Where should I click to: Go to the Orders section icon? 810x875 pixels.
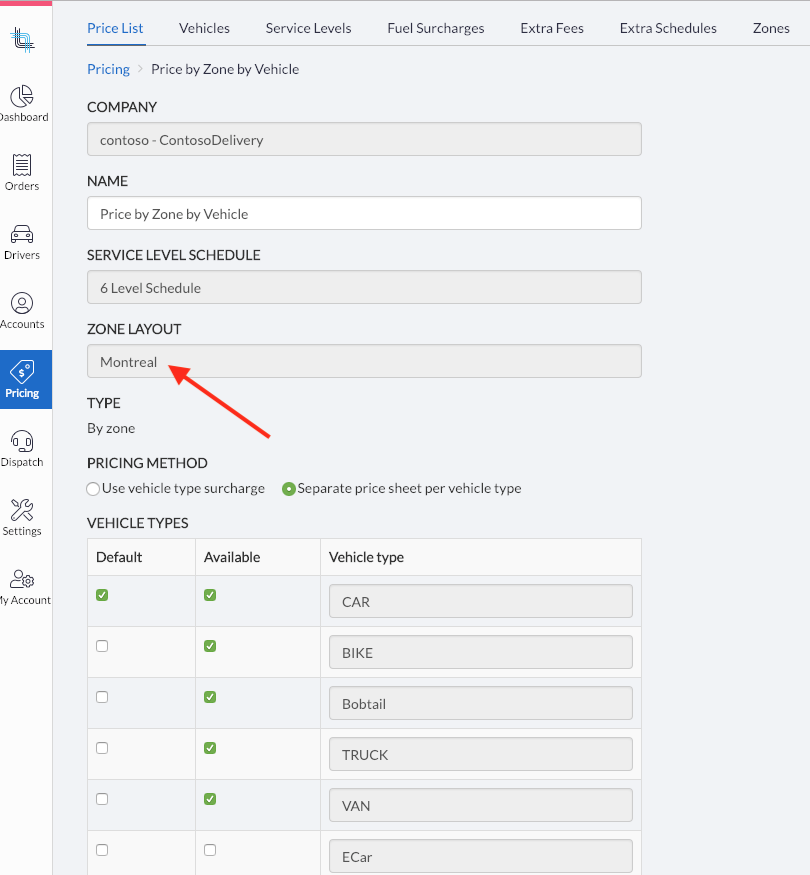pyautogui.click(x=22, y=165)
